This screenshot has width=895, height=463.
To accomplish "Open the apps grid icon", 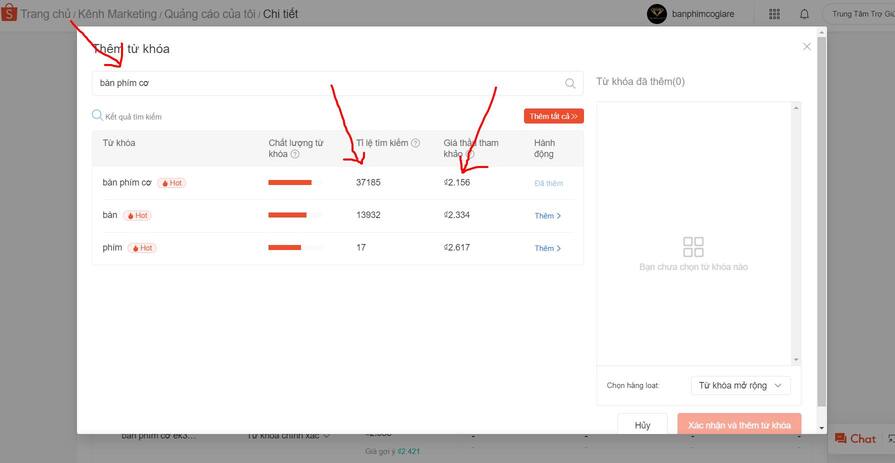I will point(774,14).
